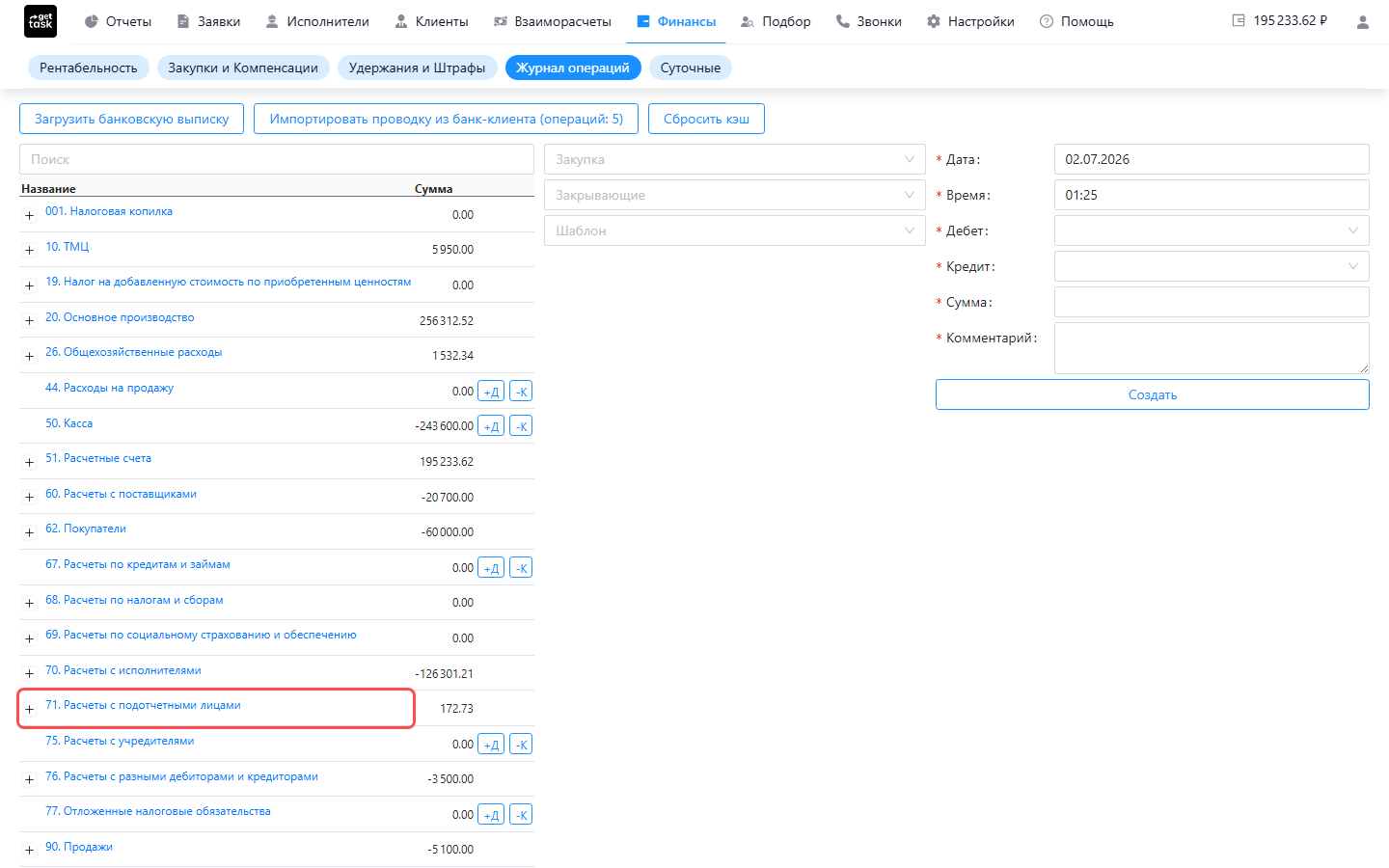Add debit for 67. Расчеты по кредитам
Screen dimensions: 1389x868
click(x=491, y=568)
